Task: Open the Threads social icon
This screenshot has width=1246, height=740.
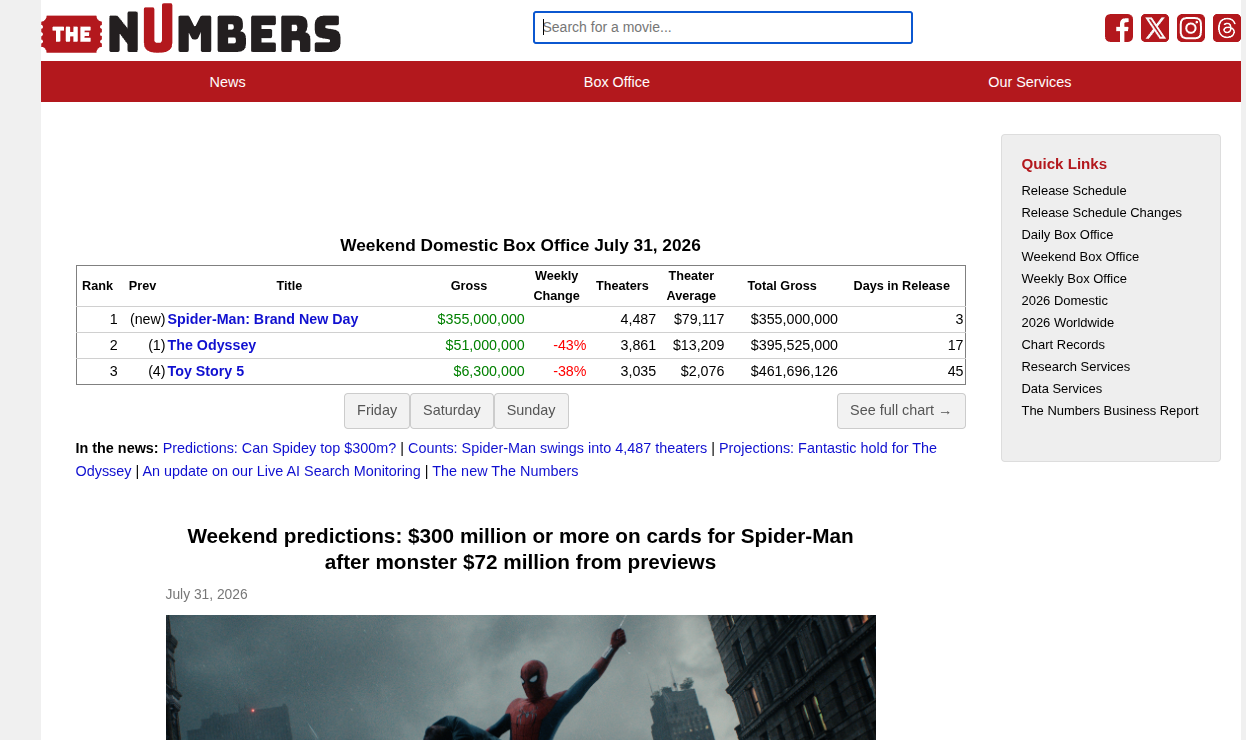Action: point(1227,28)
